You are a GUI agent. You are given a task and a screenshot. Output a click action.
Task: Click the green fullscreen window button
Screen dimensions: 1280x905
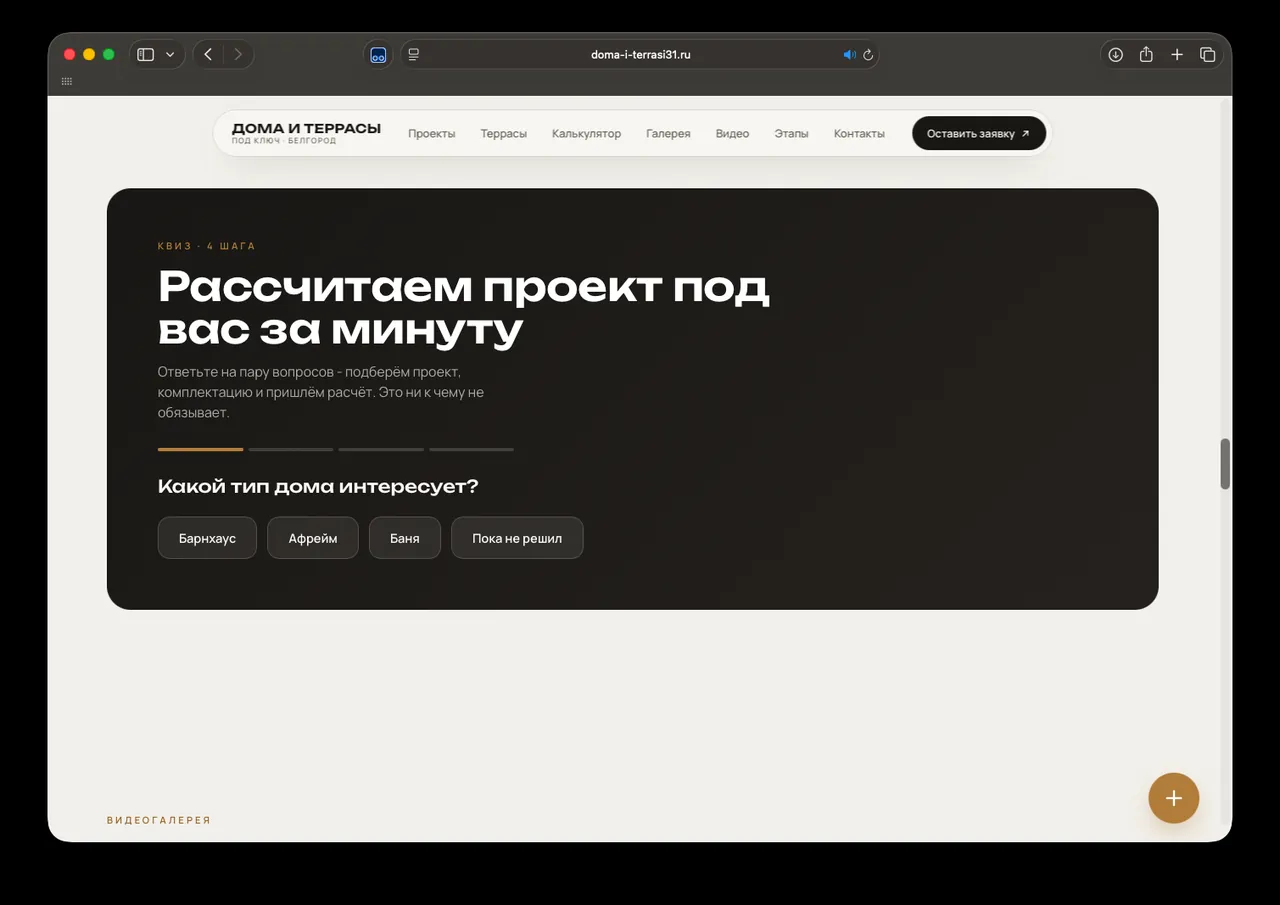(x=109, y=55)
